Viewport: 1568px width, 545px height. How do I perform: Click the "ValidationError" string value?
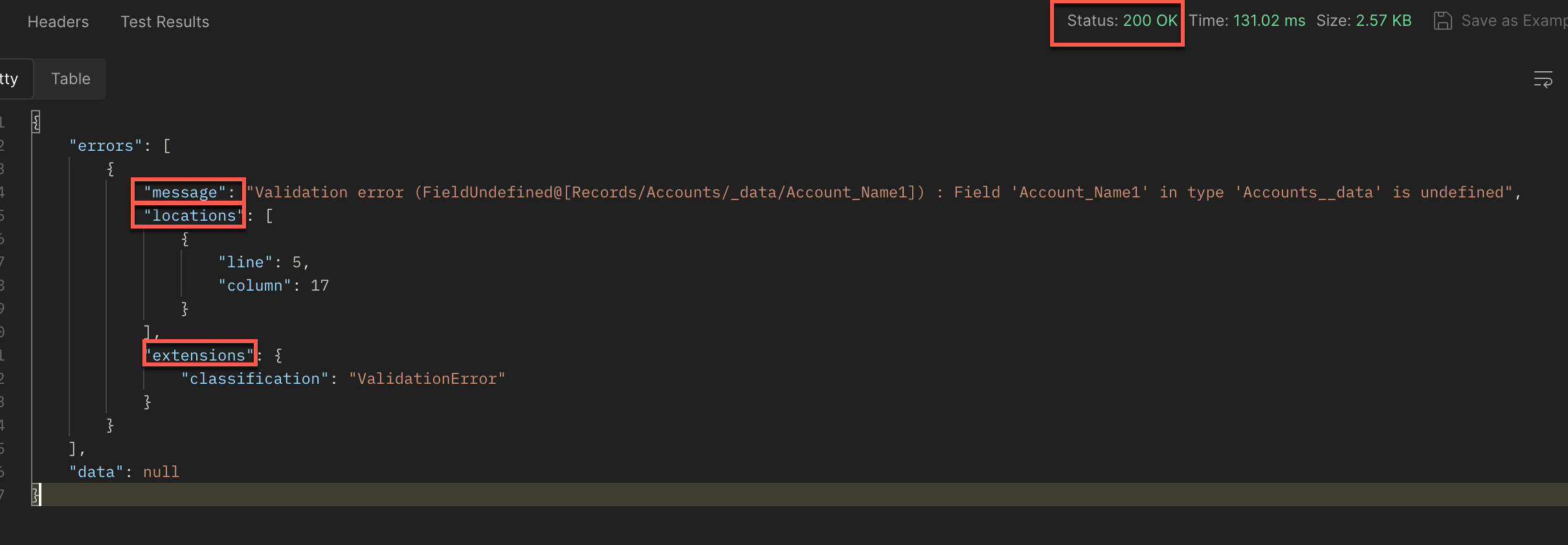[427, 379]
